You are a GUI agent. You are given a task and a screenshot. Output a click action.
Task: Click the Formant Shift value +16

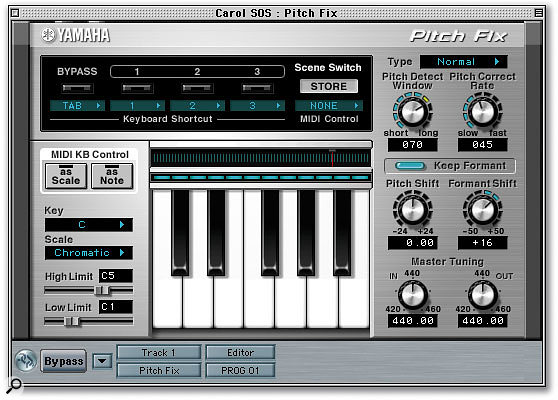click(x=482, y=243)
